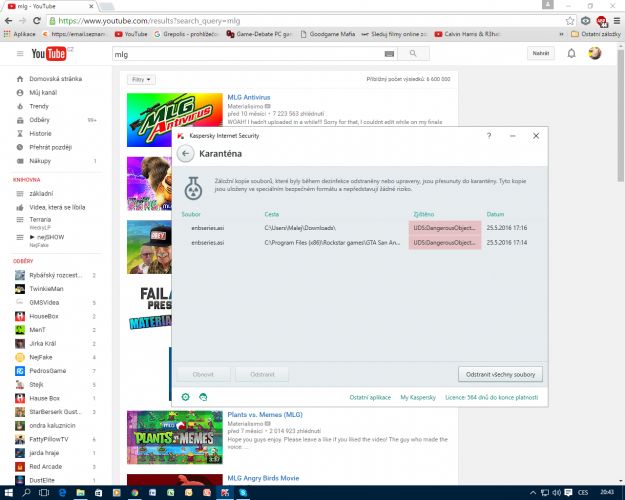The height and width of the screenshot is (500, 625).
Task: Open Kaspersky help question mark
Action: (489, 136)
